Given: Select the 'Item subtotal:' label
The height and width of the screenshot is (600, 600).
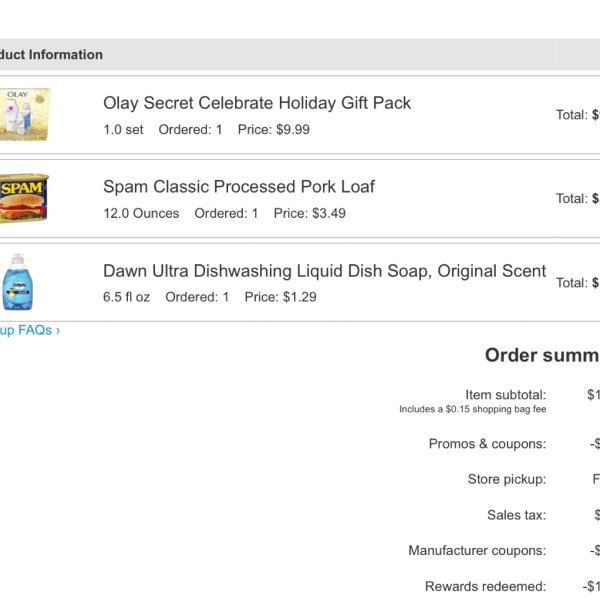Looking at the screenshot, I should [x=505, y=395].
